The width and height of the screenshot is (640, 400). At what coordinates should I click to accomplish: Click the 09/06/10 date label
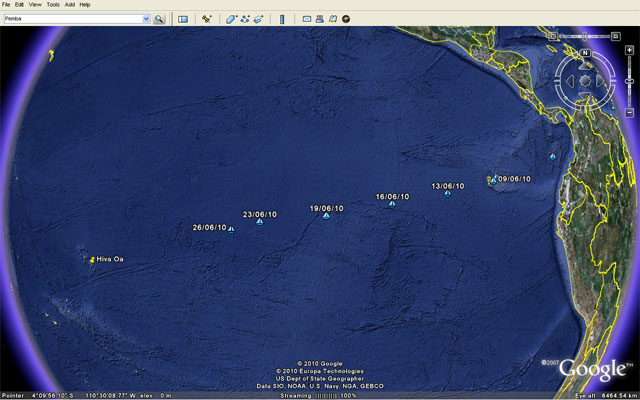pyautogui.click(x=514, y=179)
